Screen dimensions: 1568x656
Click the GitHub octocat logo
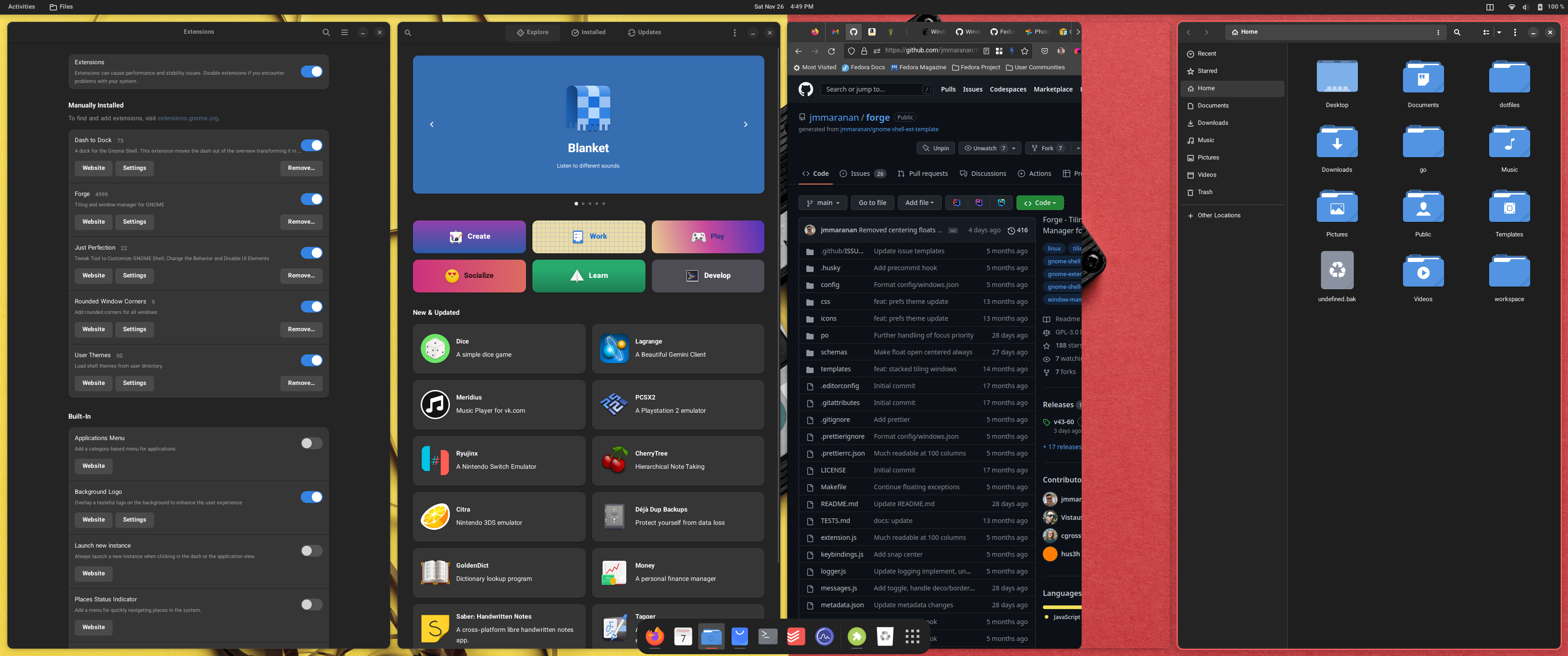click(x=805, y=89)
